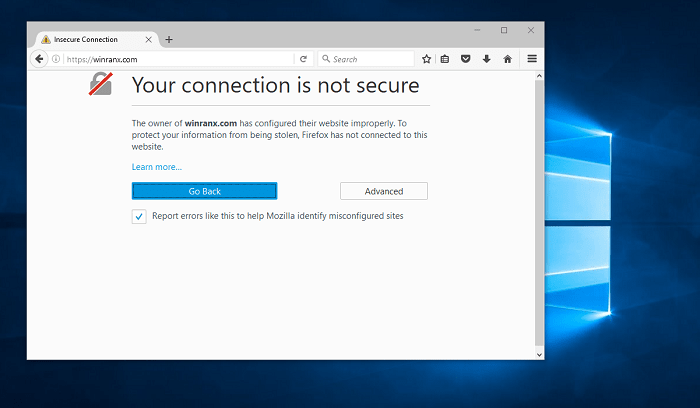The height and width of the screenshot is (408, 700).
Task: Click the magnifier icon in search box
Action: click(x=326, y=59)
